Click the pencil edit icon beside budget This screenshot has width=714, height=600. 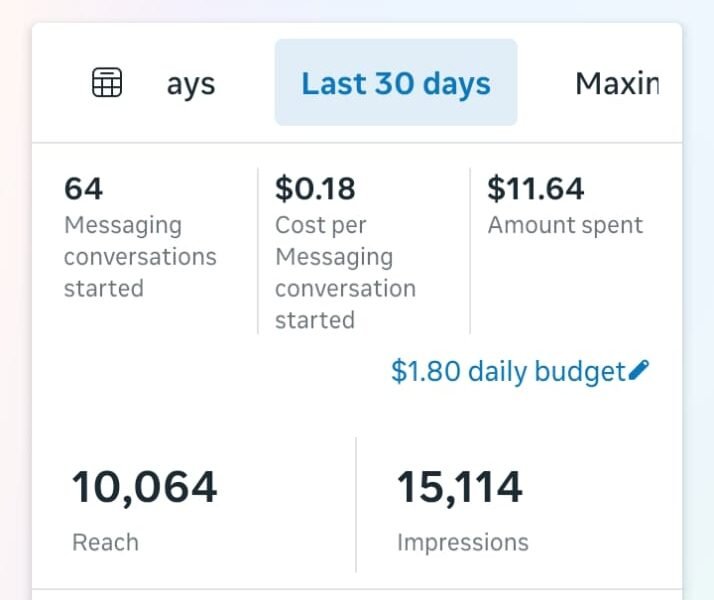tap(640, 371)
